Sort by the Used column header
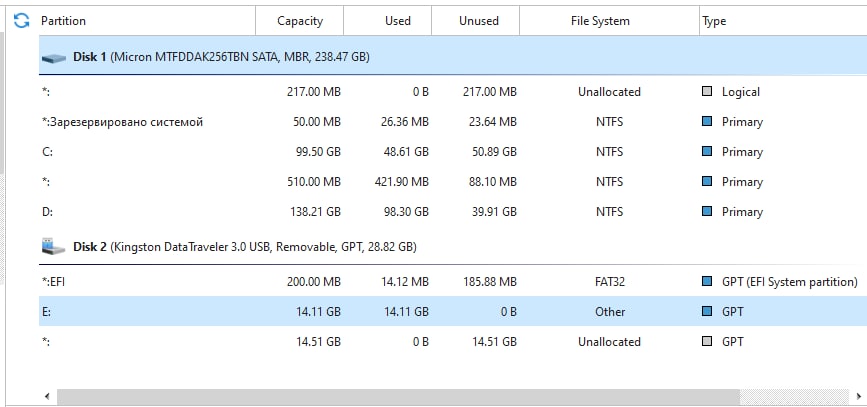This screenshot has width=867, height=407. (x=388, y=21)
